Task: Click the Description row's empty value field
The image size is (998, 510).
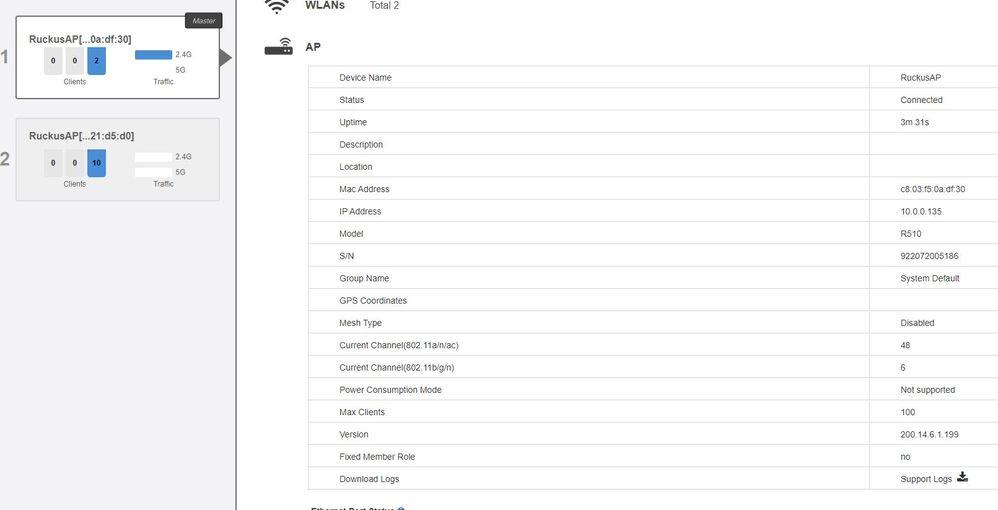Action: point(932,144)
